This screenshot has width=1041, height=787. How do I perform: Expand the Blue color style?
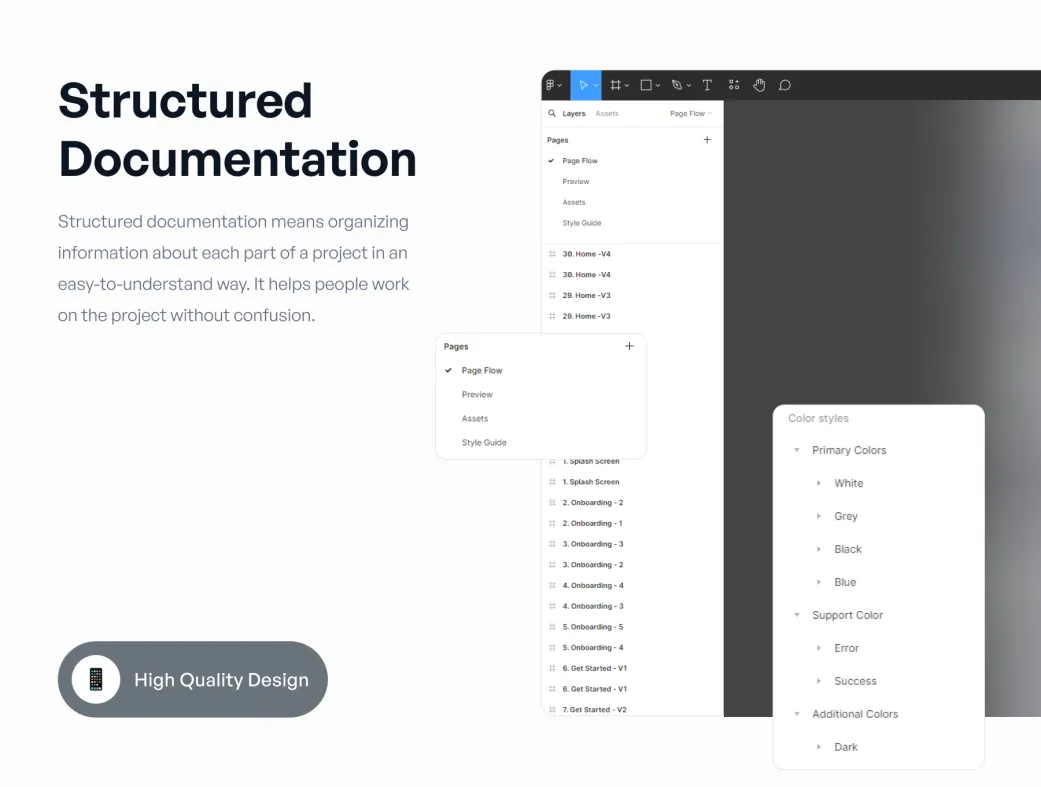point(820,582)
